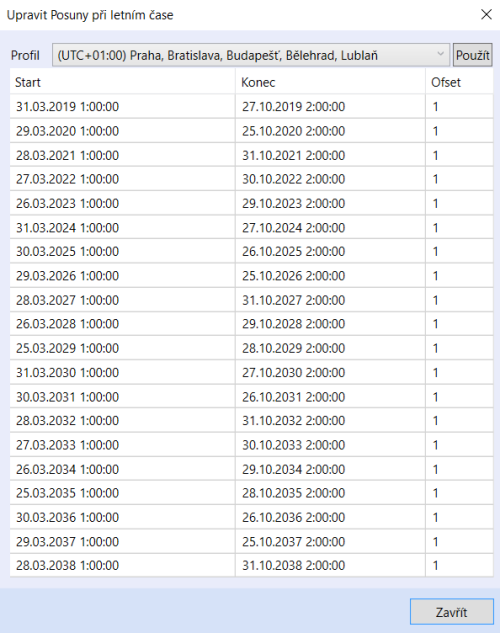
Task: Select start cell 26.03.2023 1:00:00
Action: 122,203
